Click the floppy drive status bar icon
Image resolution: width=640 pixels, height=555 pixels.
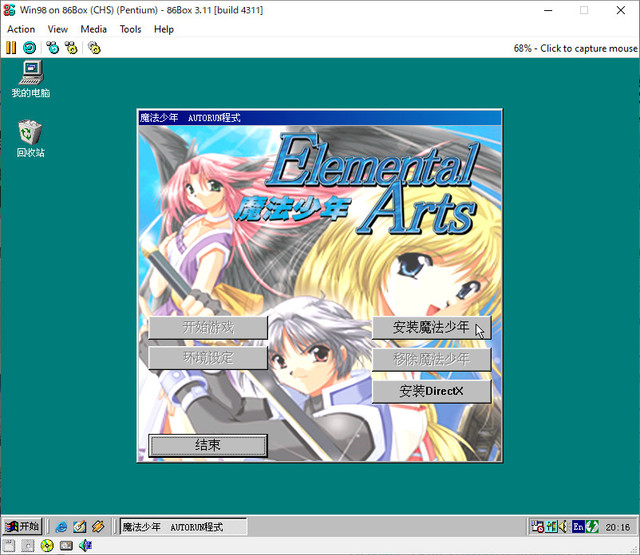point(9,546)
